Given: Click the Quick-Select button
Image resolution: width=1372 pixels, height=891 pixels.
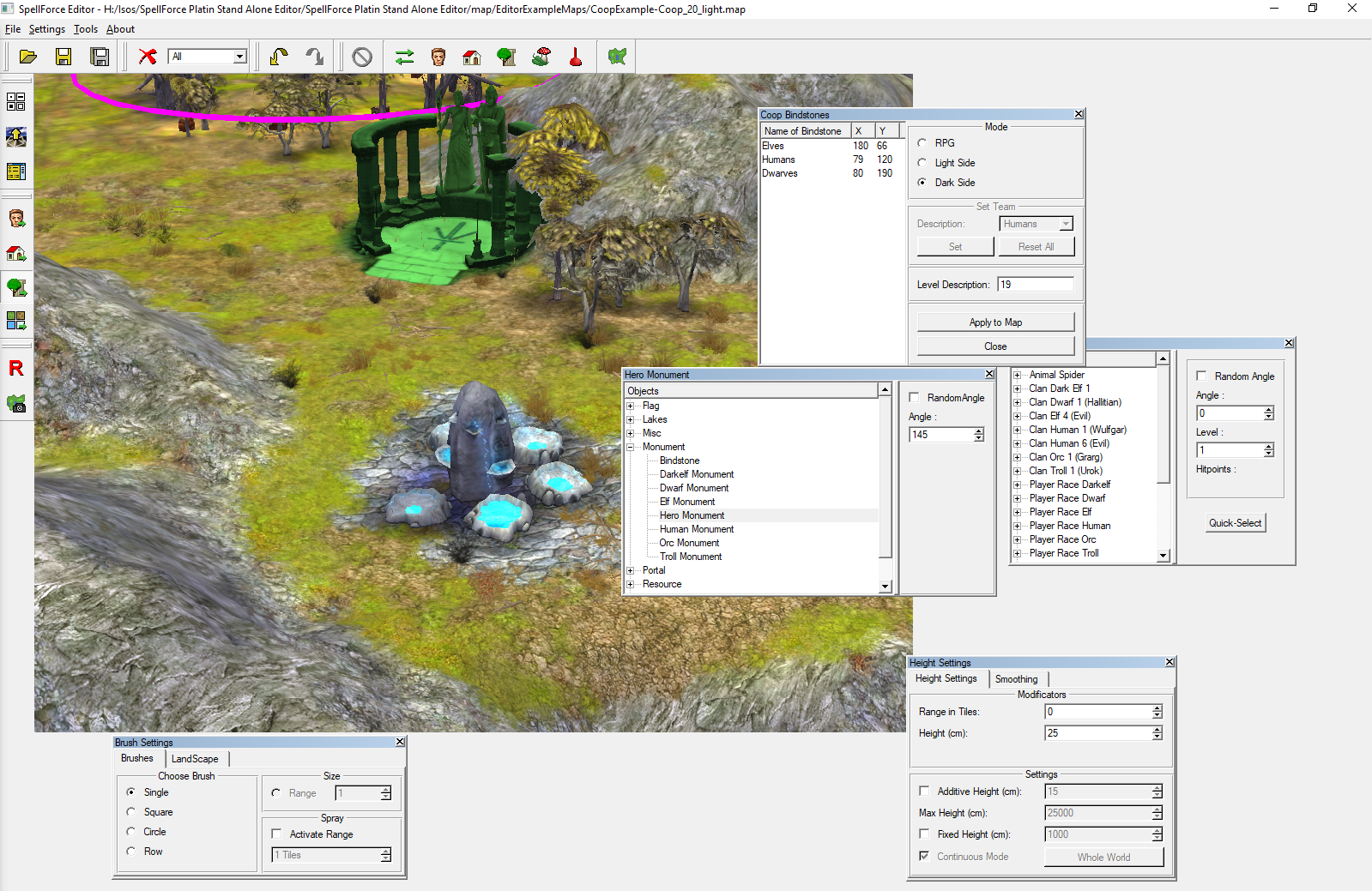Looking at the screenshot, I should click(x=1236, y=523).
